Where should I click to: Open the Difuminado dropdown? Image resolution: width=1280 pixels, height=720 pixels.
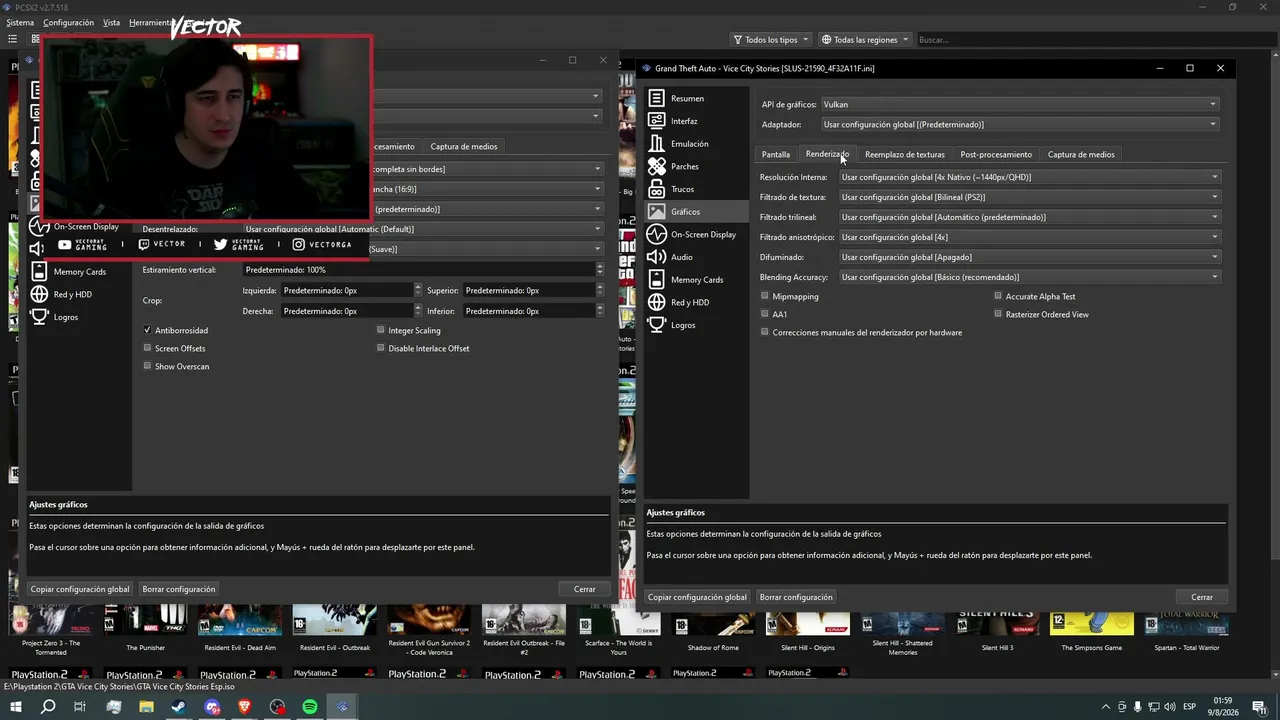pos(1030,257)
